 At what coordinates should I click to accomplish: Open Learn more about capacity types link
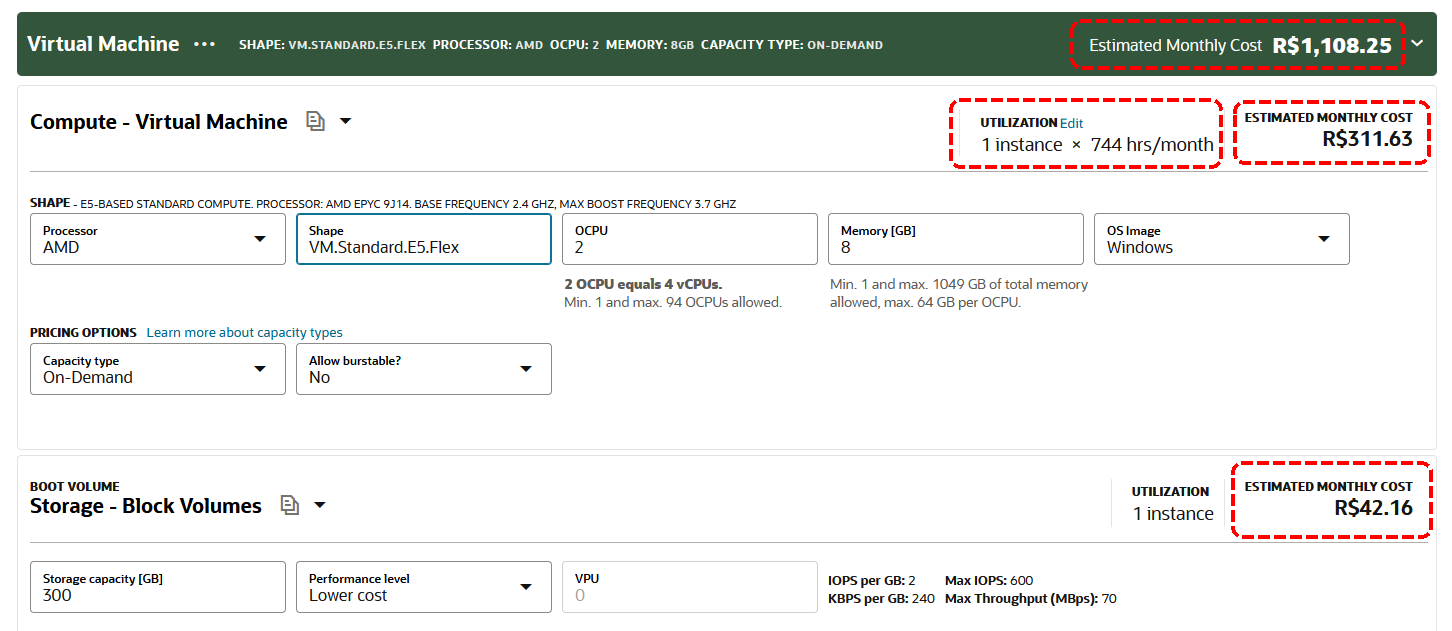tap(244, 333)
